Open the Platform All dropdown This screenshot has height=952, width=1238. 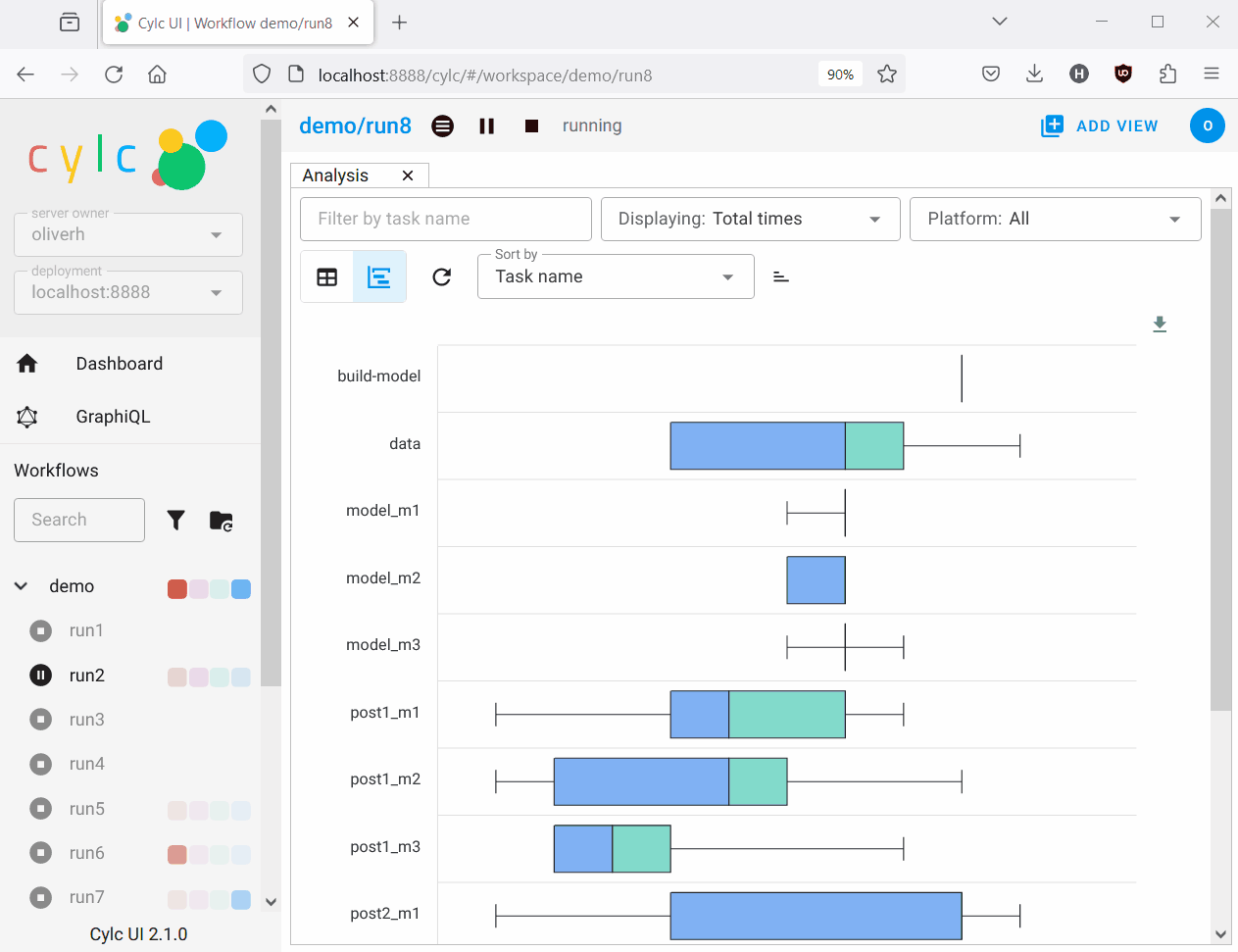click(x=1055, y=219)
